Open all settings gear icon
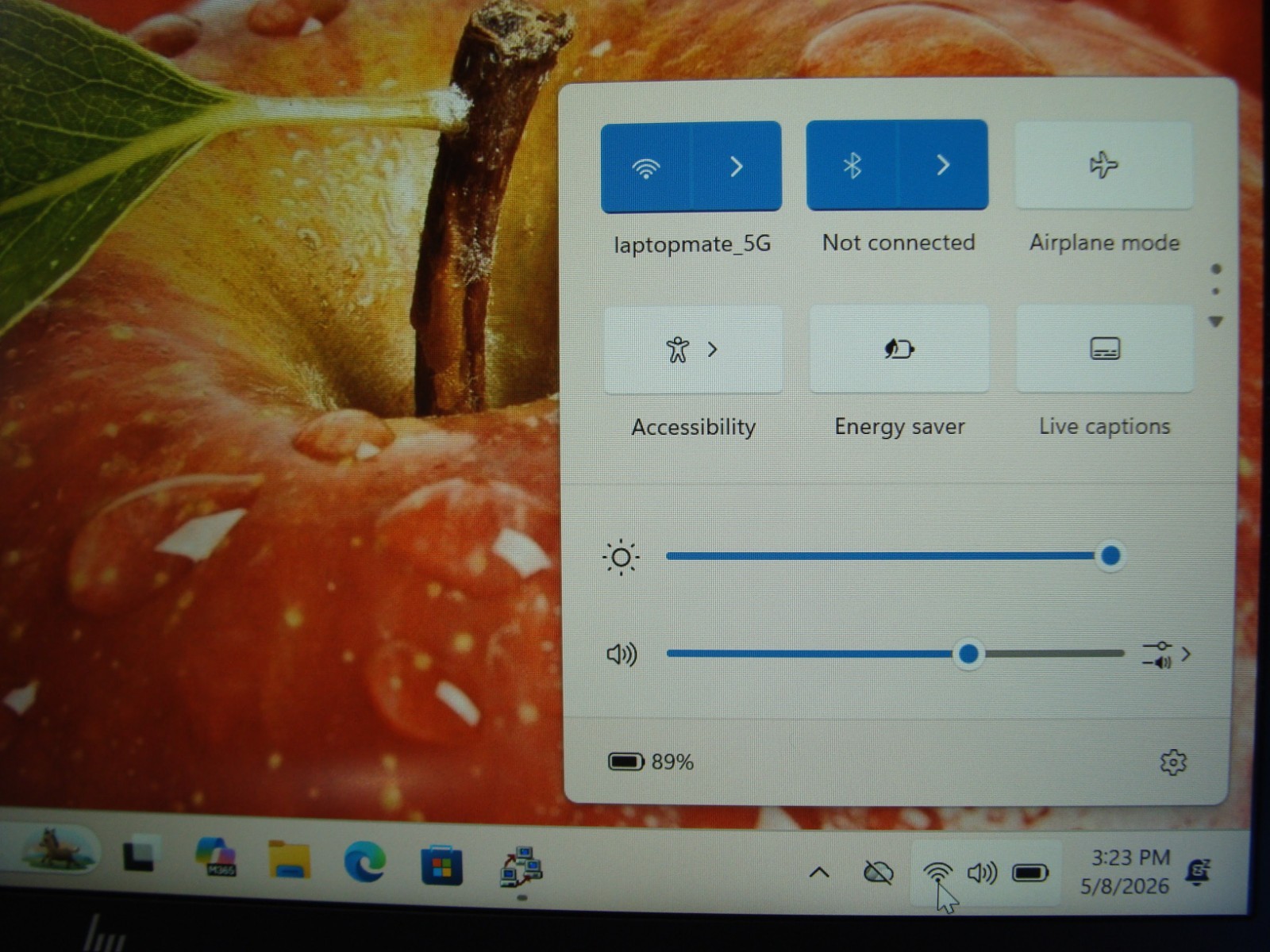Image resolution: width=1270 pixels, height=952 pixels. point(1173,762)
